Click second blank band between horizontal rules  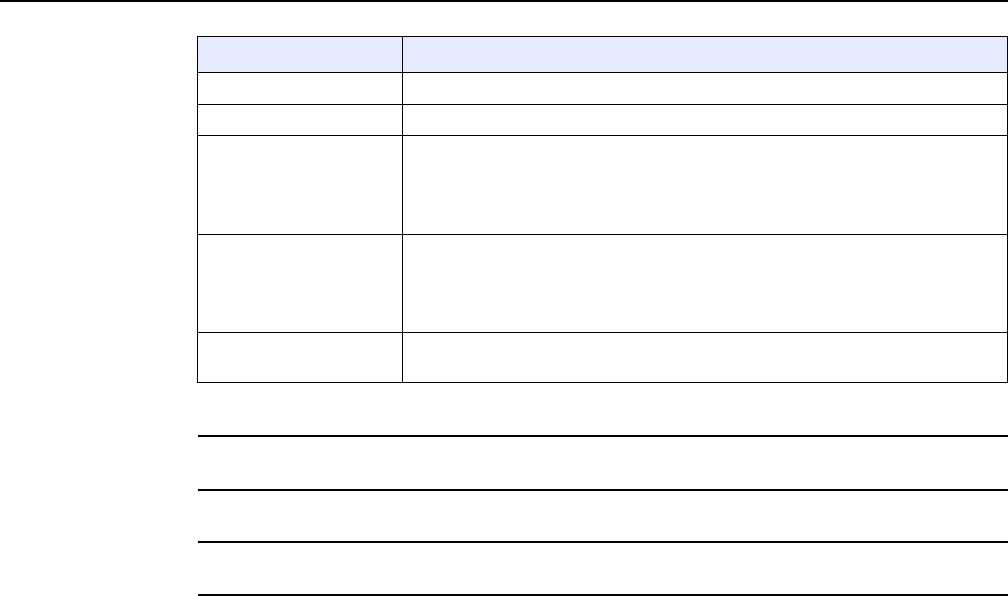click(600, 516)
